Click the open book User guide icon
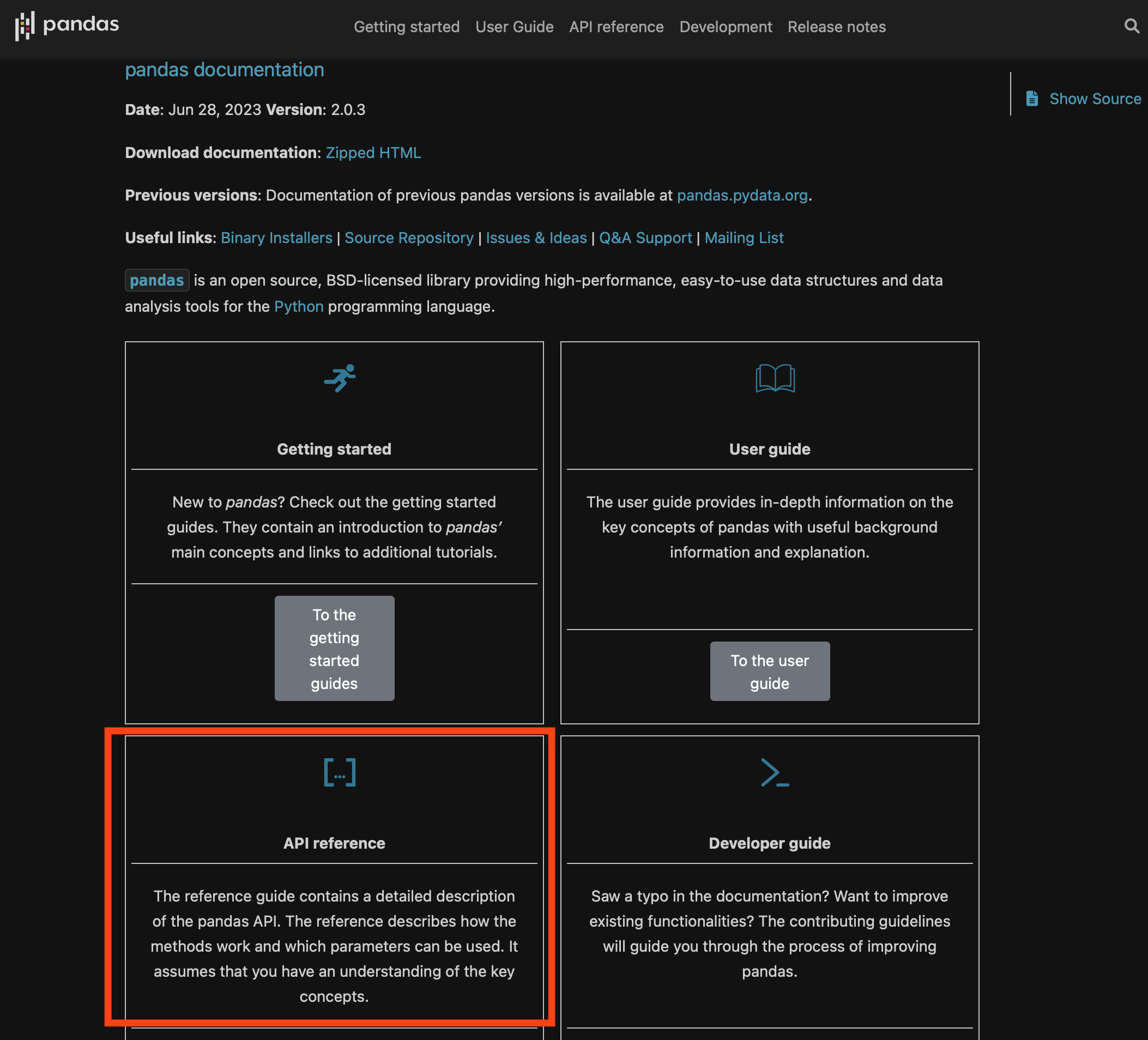Viewport: 1148px width, 1040px height. click(x=775, y=378)
